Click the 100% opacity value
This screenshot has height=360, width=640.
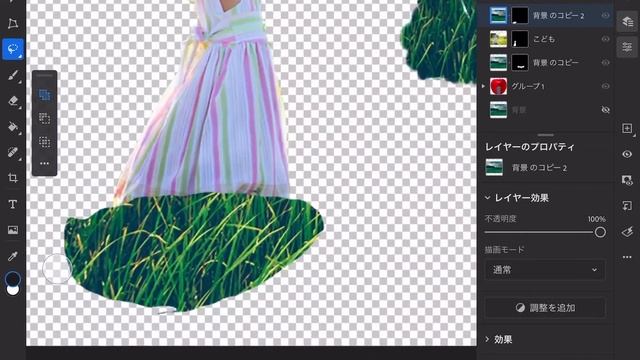(x=597, y=219)
